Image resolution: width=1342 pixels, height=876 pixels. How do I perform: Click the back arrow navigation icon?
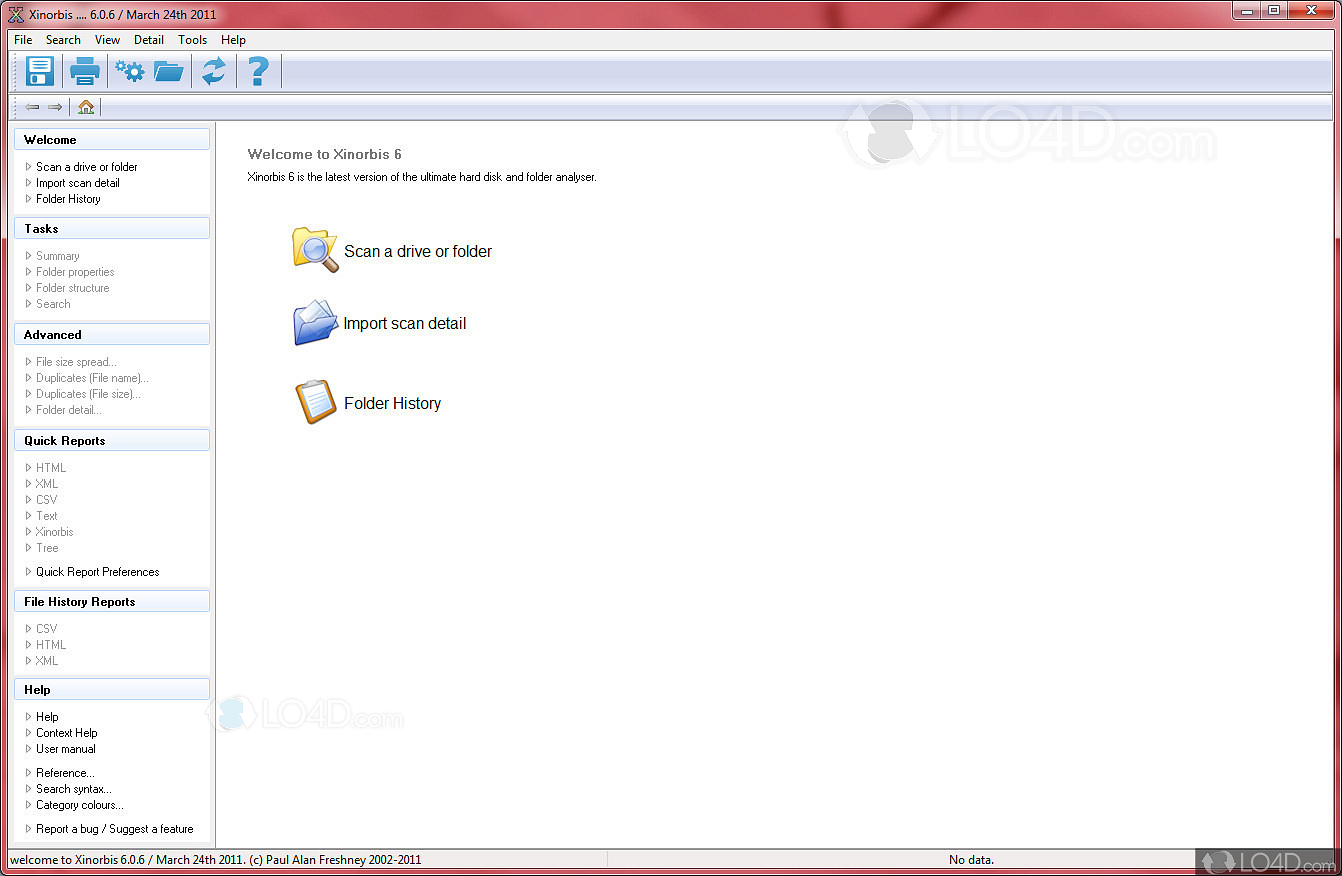pyautogui.click(x=33, y=107)
